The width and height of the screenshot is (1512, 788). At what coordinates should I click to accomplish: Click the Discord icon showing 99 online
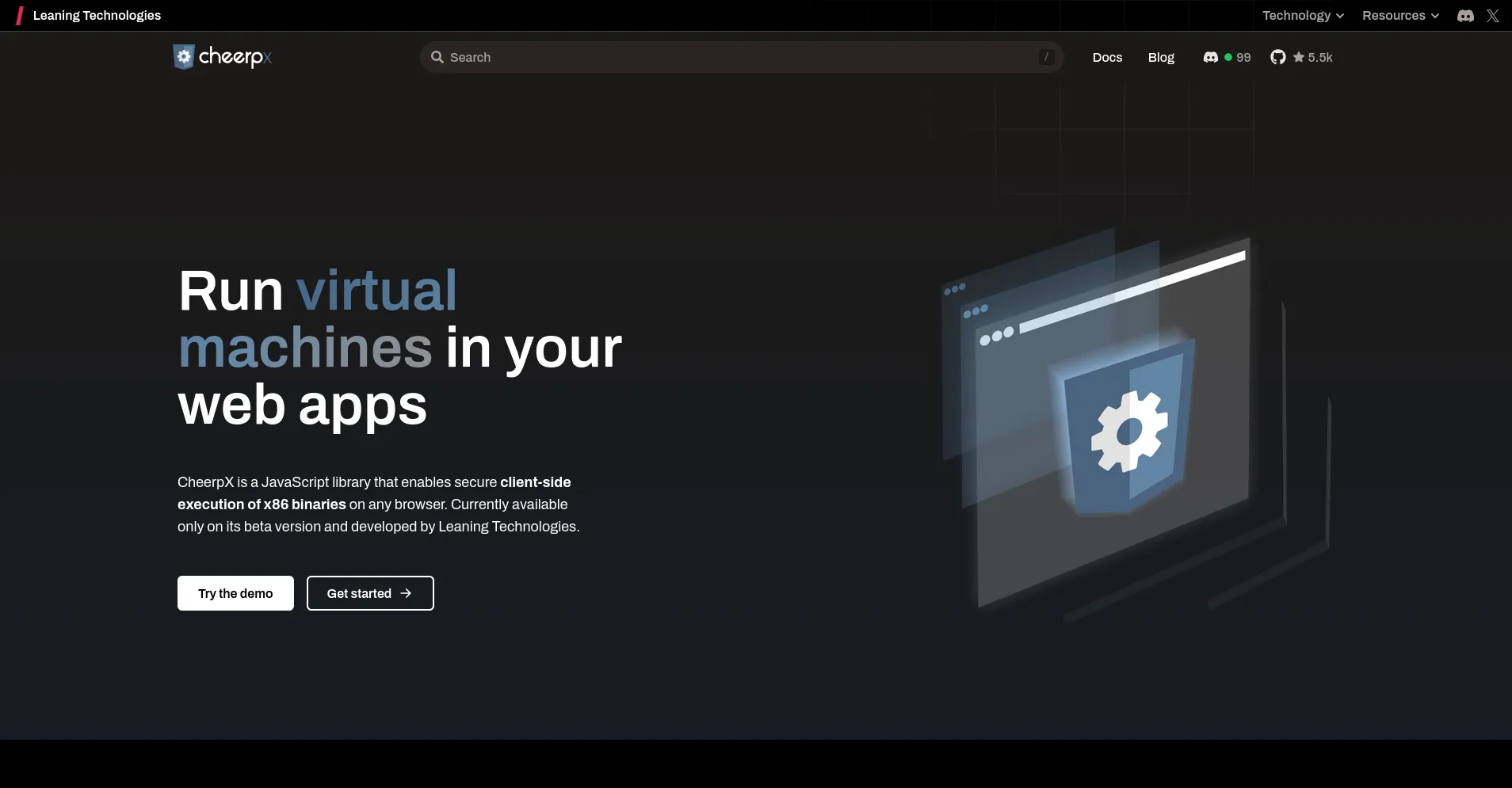pos(1212,57)
